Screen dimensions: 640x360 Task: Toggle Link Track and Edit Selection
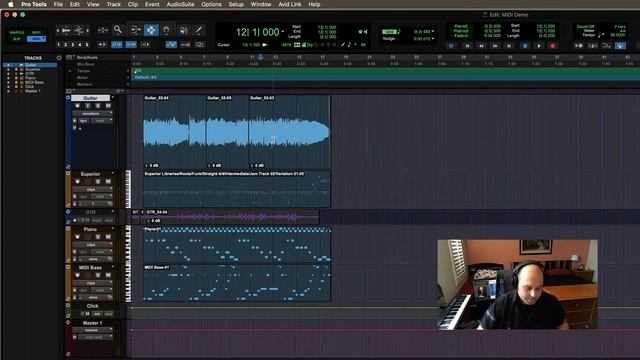(x=131, y=44)
